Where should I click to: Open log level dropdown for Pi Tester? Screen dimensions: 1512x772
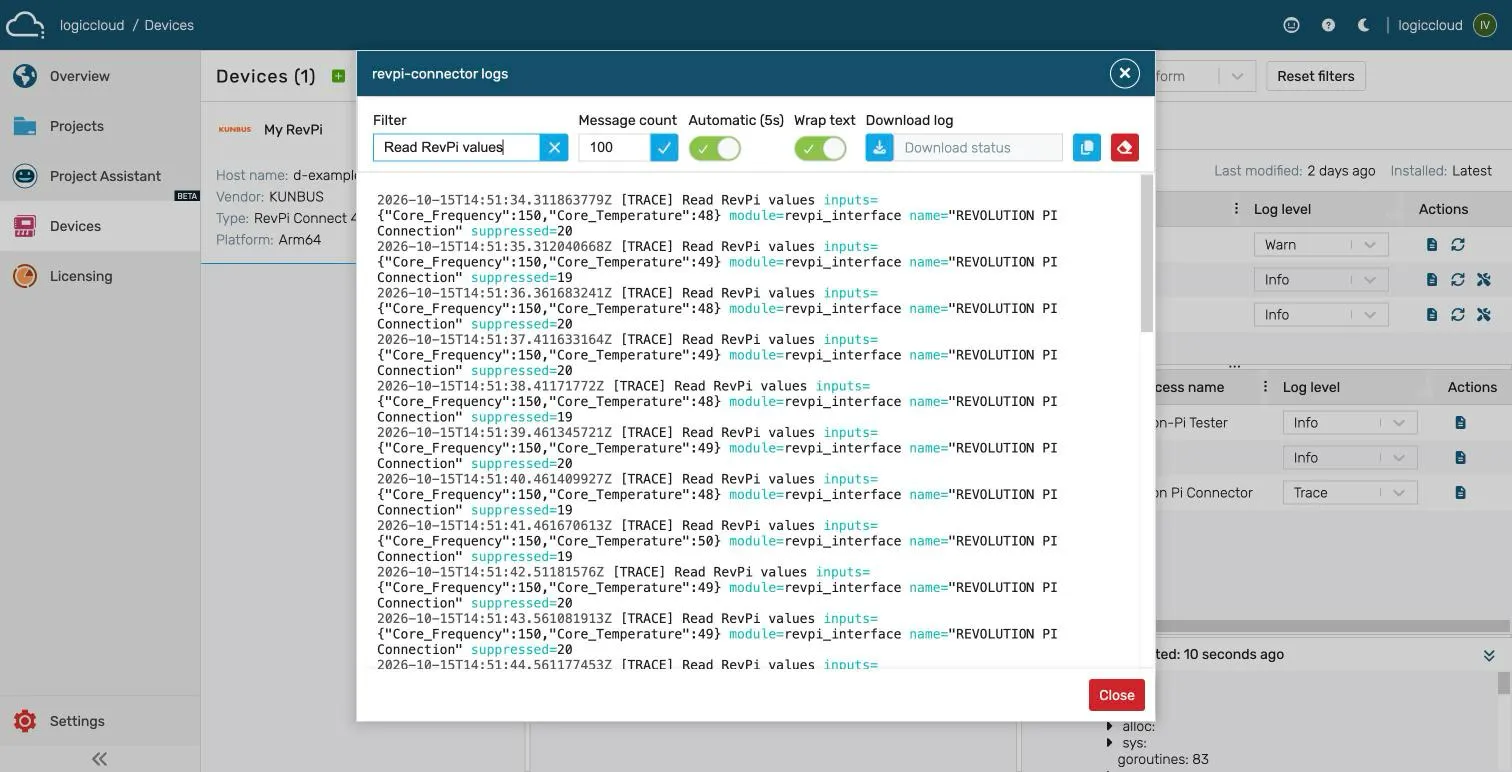coord(1350,423)
